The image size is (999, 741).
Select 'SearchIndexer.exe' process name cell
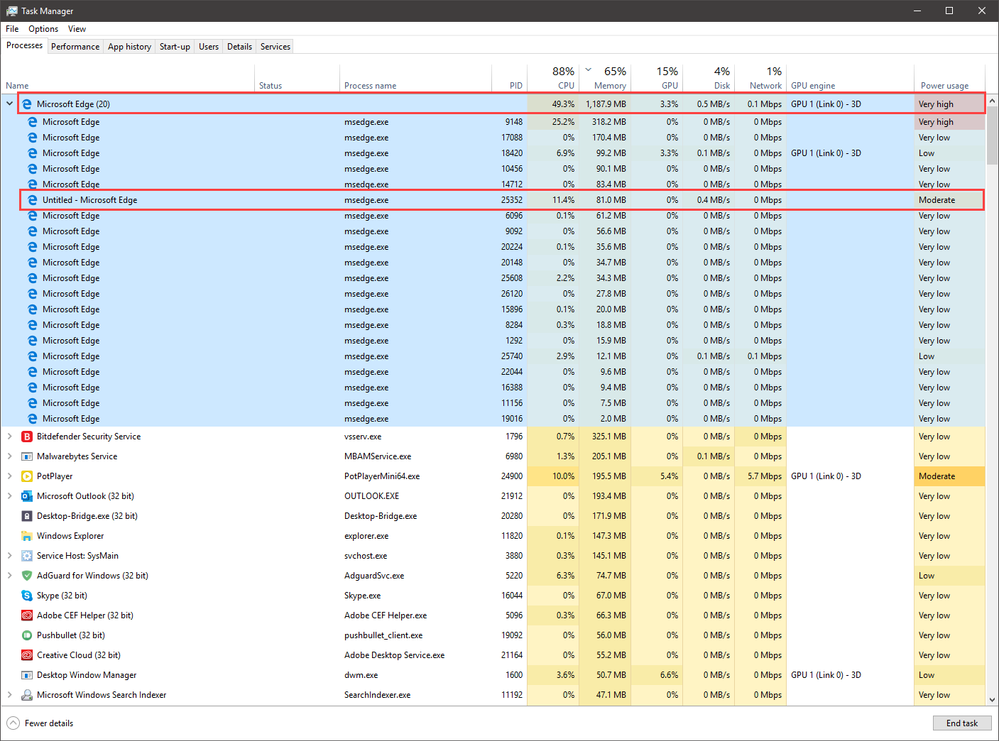coord(377,694)
